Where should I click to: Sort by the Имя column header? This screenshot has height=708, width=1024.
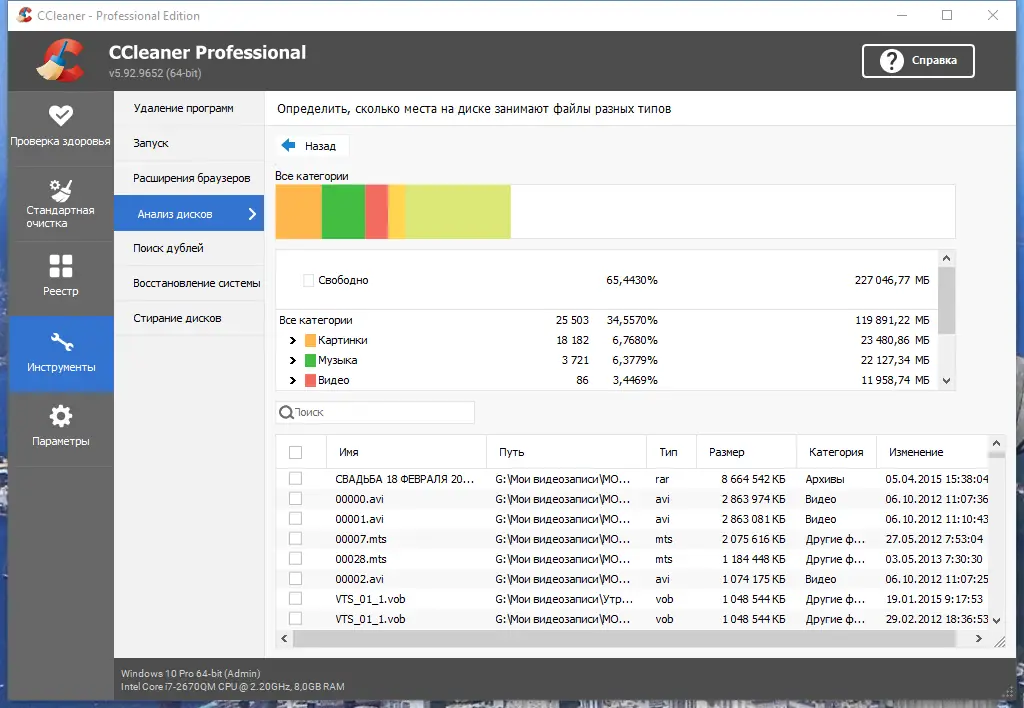406,452
